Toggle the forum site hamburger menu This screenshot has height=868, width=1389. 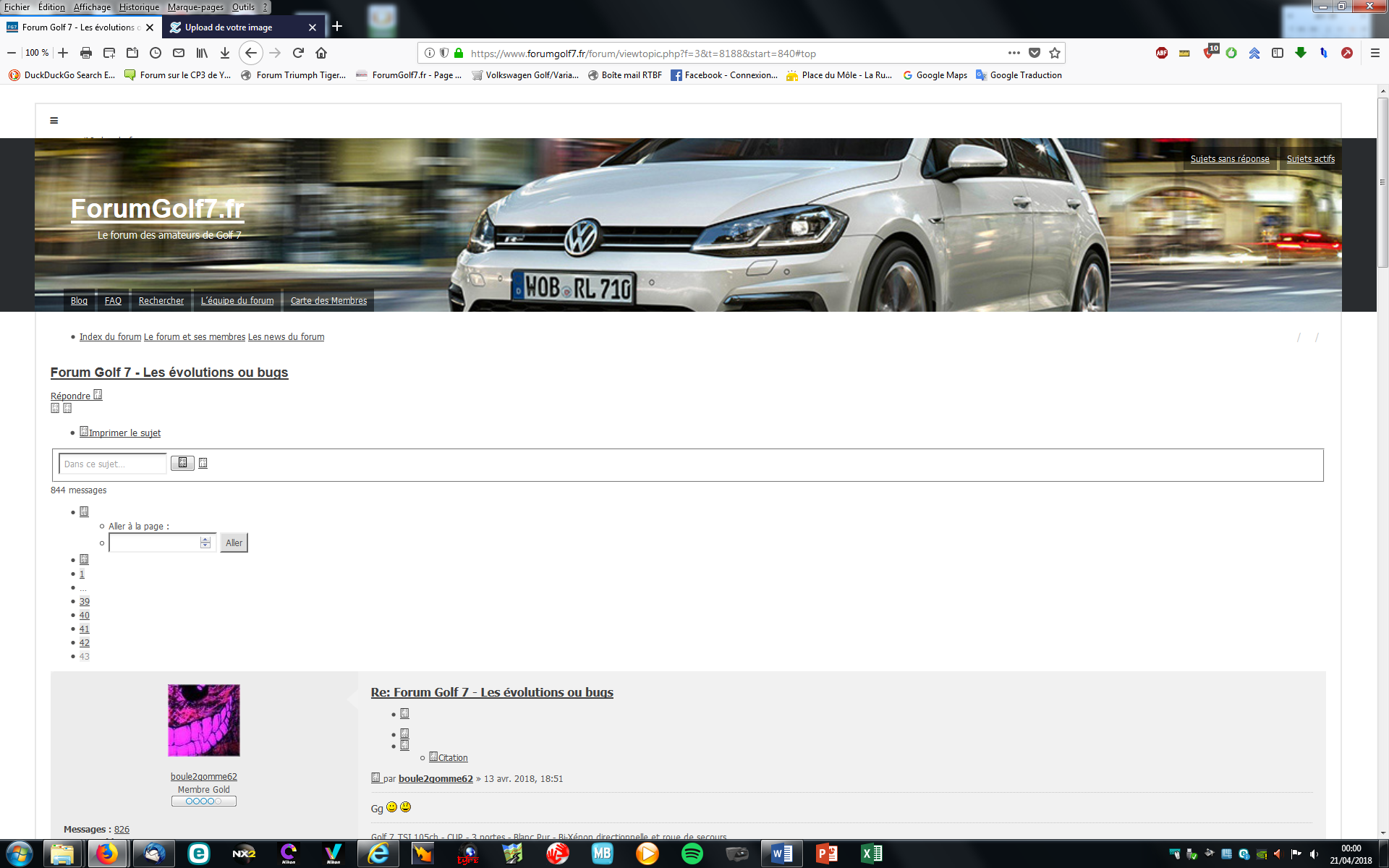click(x=54, y=121)
